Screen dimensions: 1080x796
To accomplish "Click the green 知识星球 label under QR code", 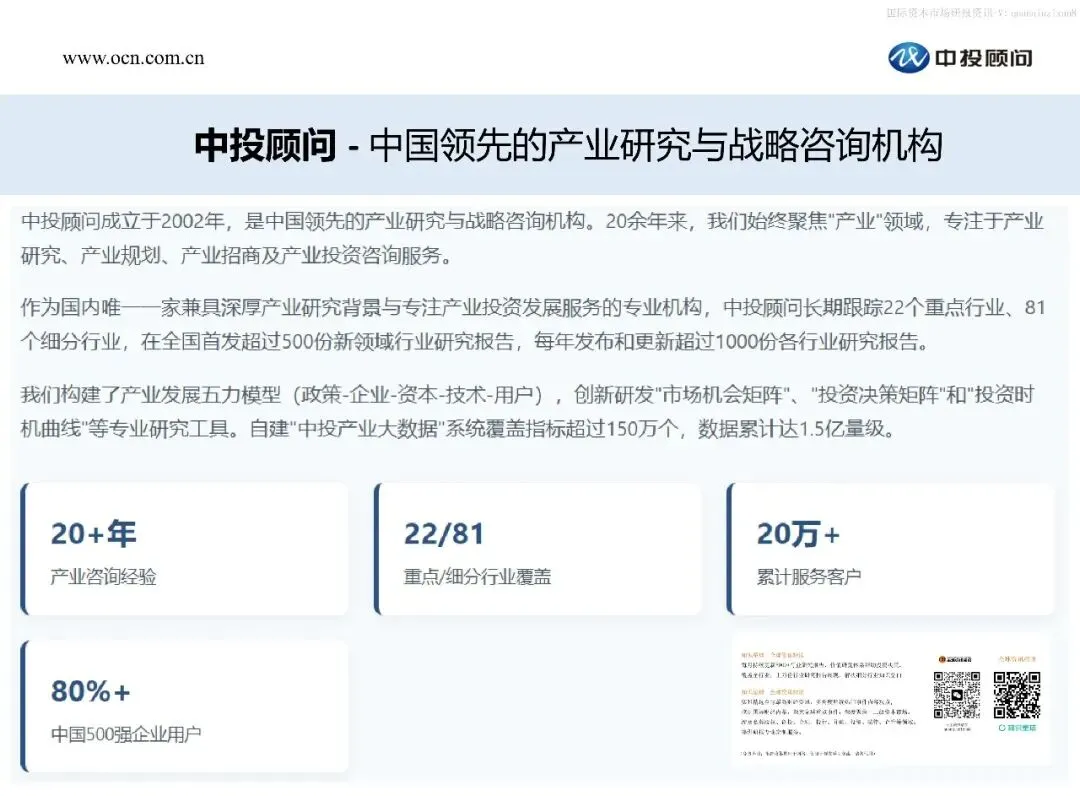I will [1017, 728].
